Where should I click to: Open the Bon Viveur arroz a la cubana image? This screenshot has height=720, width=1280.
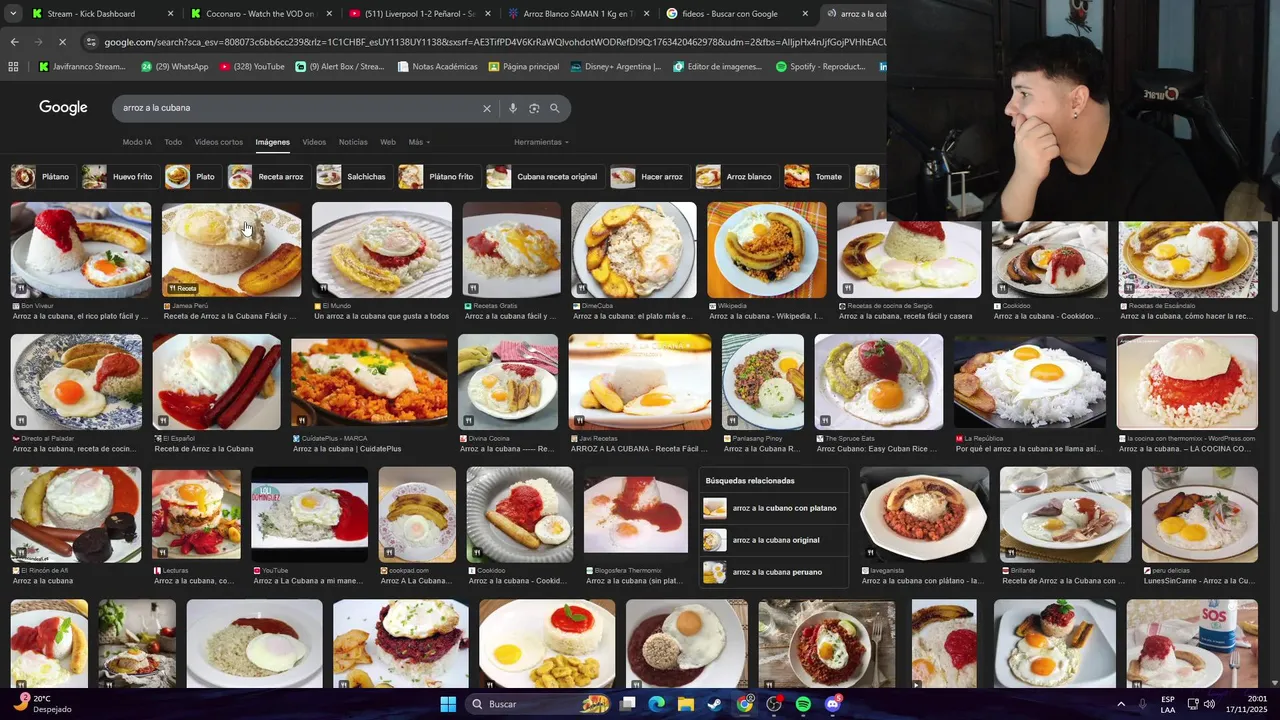(81, 250)
